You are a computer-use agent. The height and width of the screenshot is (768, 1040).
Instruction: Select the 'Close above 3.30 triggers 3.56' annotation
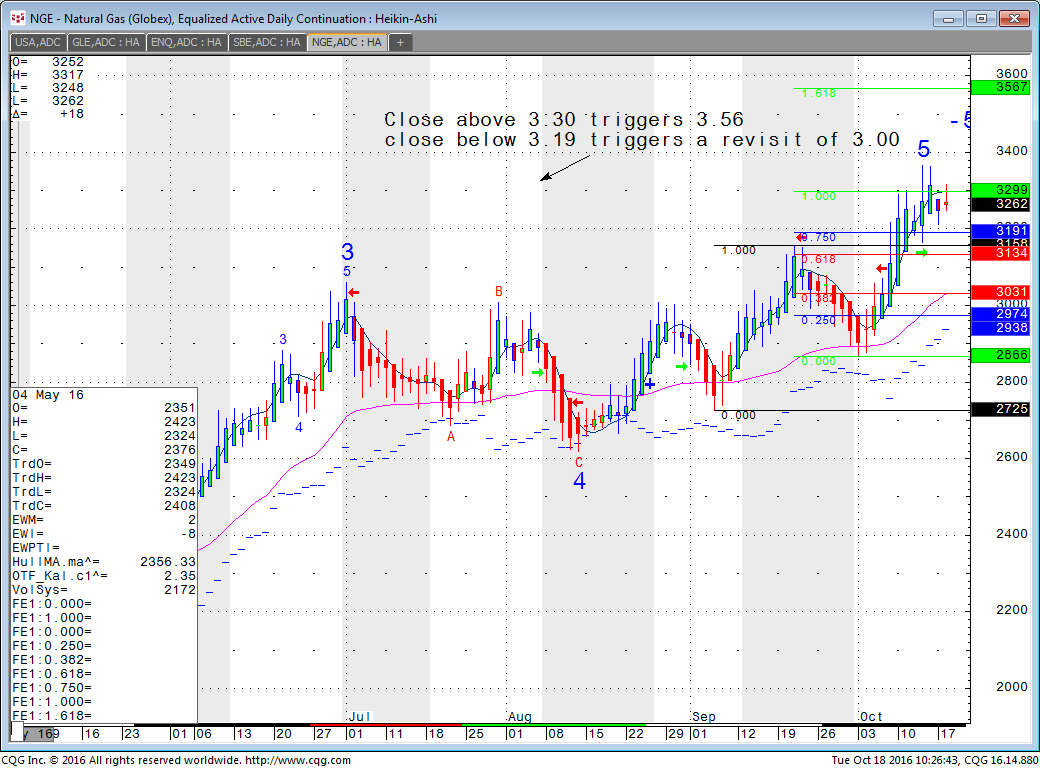pos(564,119)
